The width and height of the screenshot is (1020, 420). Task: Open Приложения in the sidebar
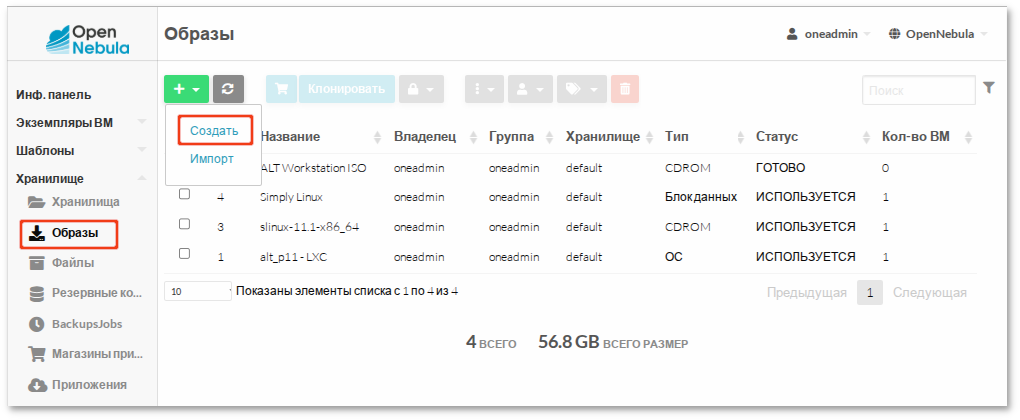[77, 384]
